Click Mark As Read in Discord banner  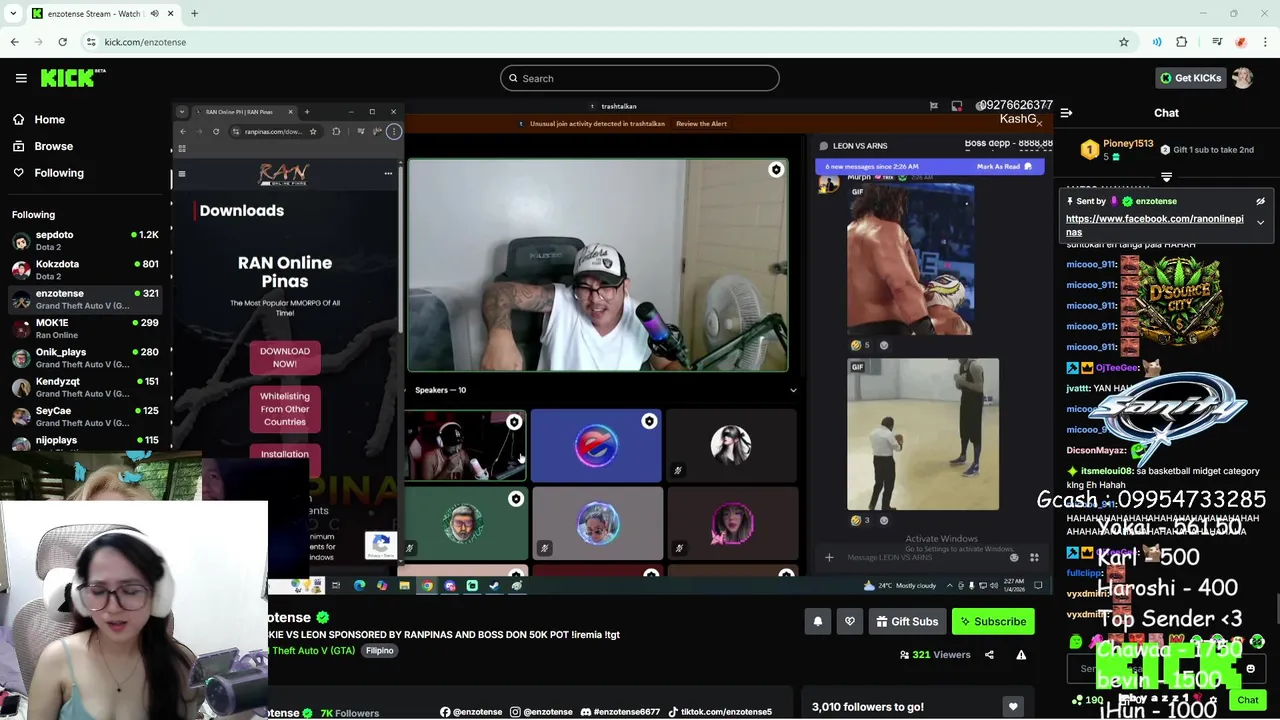[1004, 167]
